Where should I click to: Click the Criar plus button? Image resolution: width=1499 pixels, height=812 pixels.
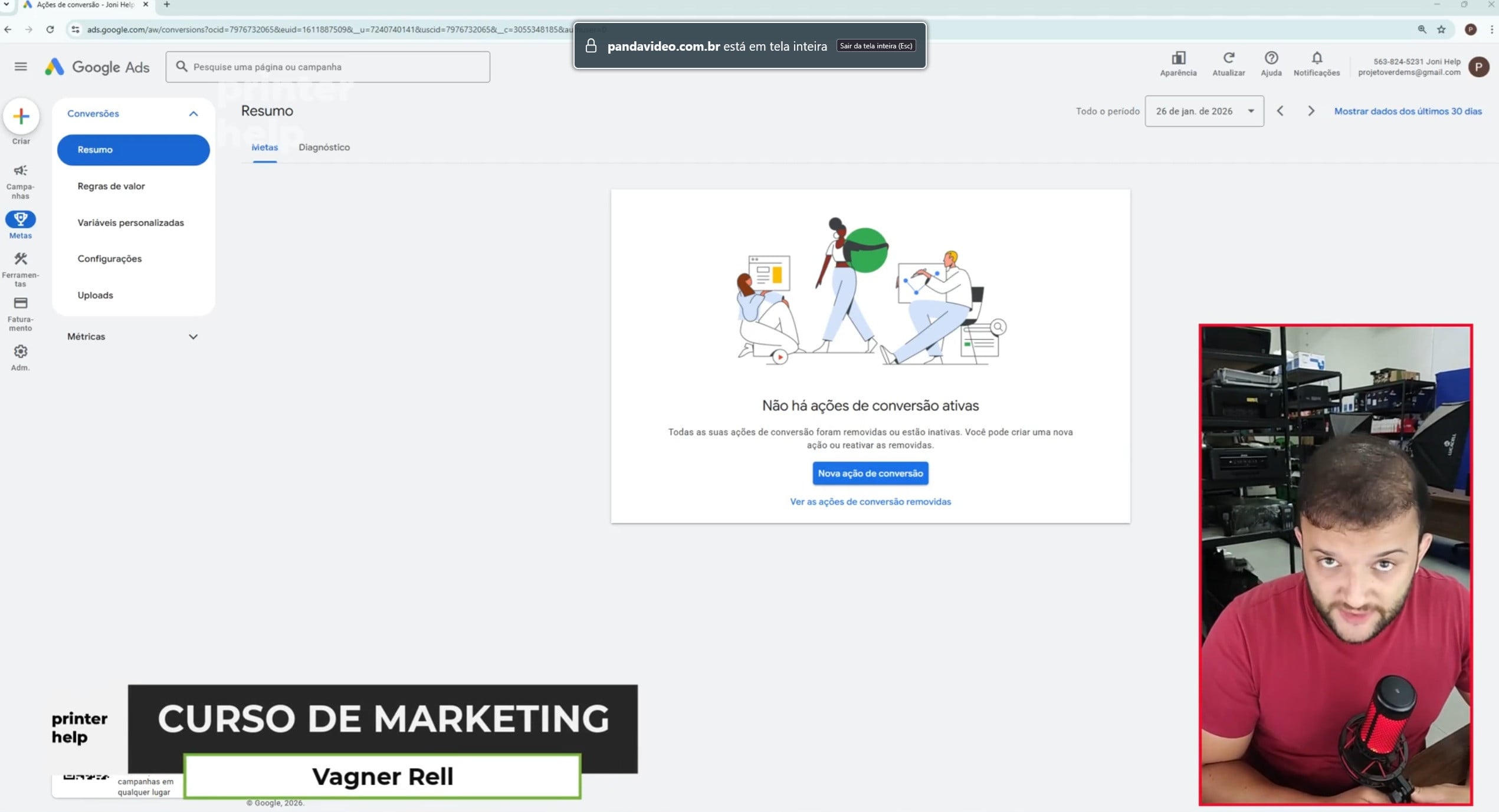21,116
